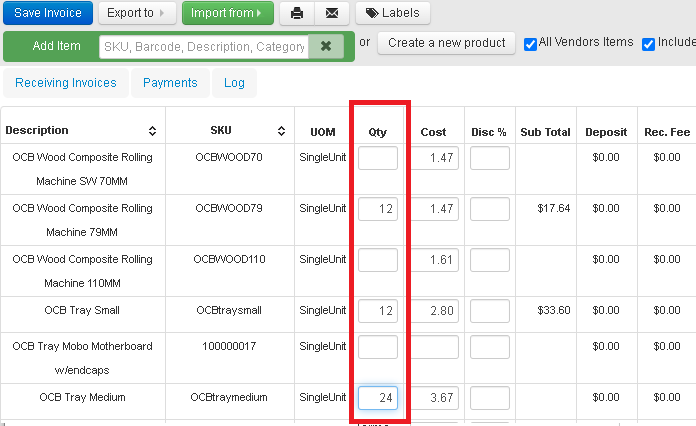Click Disc % field for OCB Tray Medium

[490, 398]
